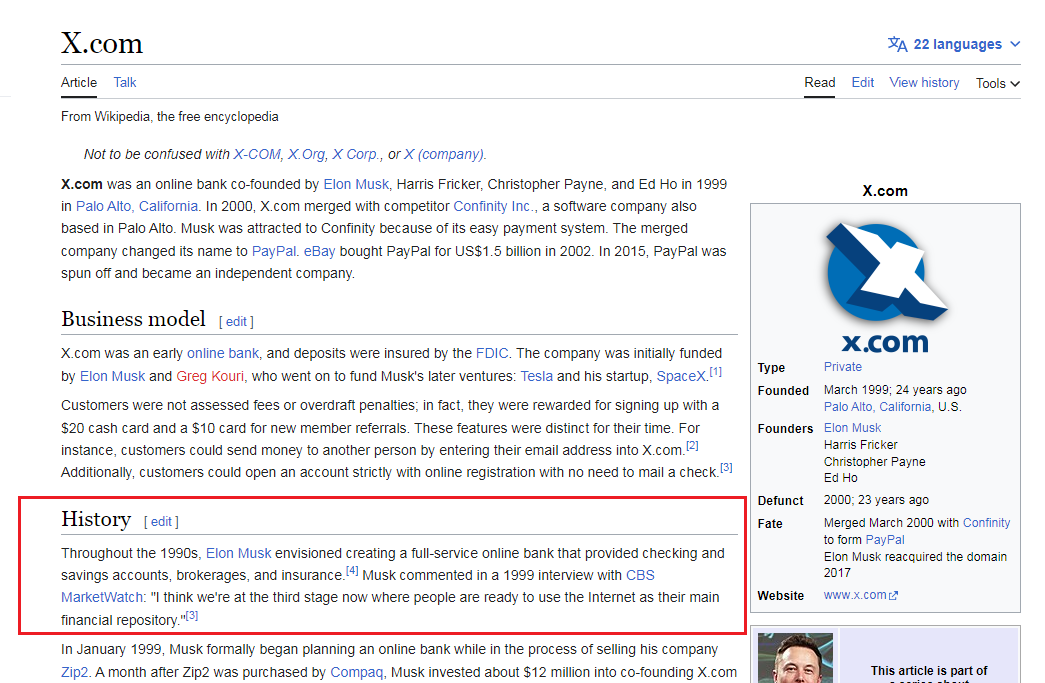1045x683 pixels.
Task: Jump to citation [2] after X.com
Action: tap(692, 446)
